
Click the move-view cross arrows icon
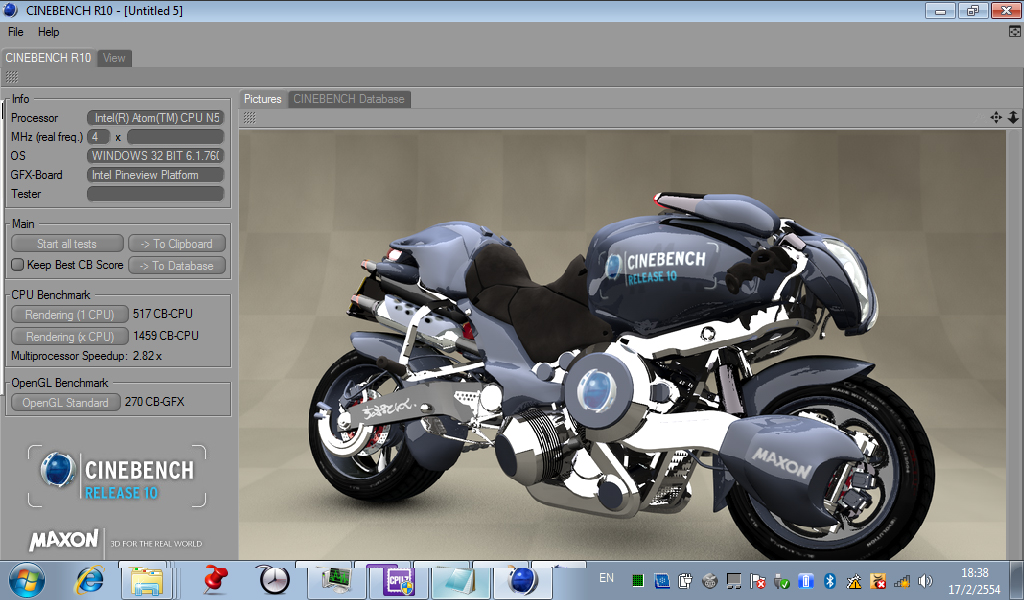(996, 117)
